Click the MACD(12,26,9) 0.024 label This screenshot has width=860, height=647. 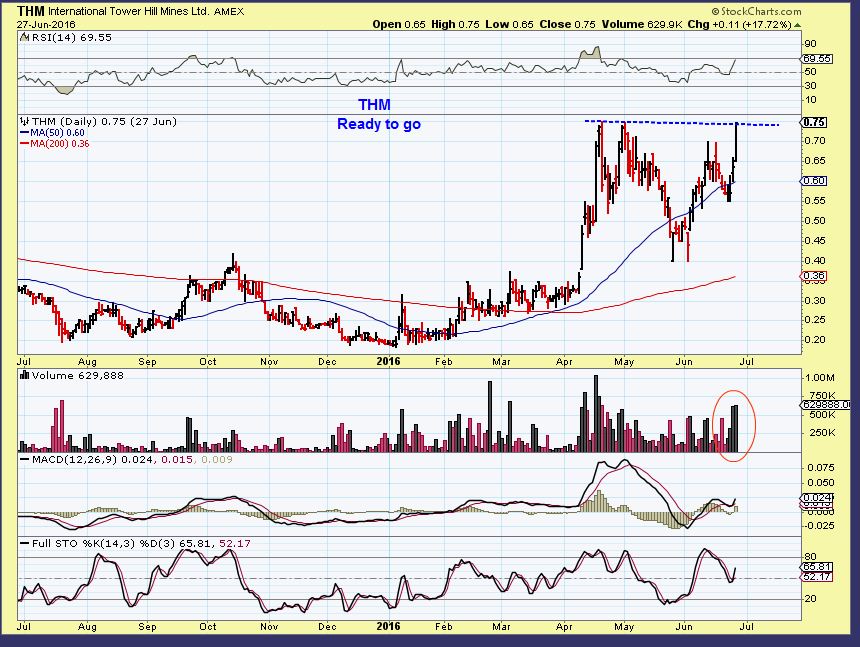(x=90, y=459)
